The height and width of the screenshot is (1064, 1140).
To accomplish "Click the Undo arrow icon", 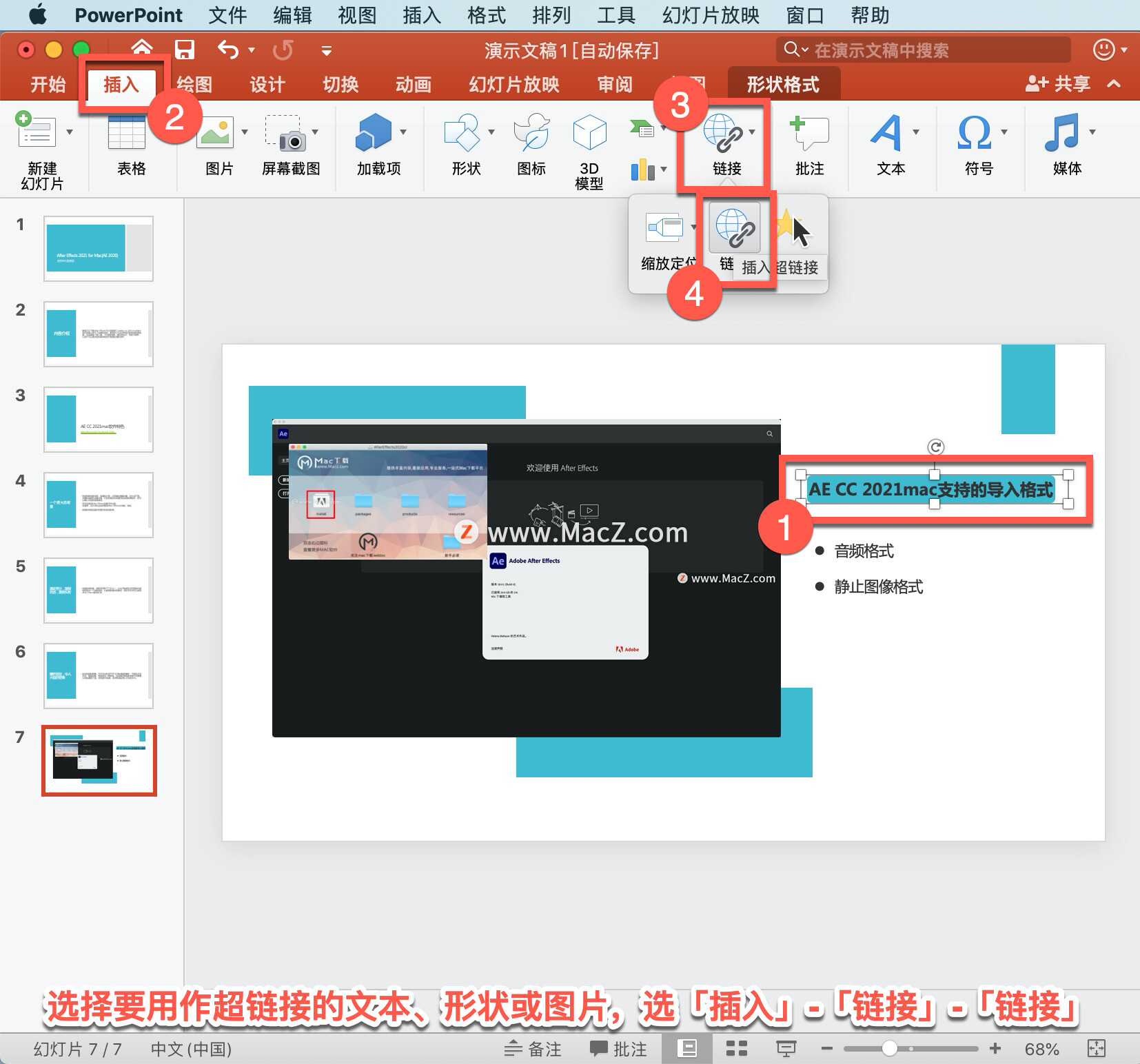I will click(227, 50).
